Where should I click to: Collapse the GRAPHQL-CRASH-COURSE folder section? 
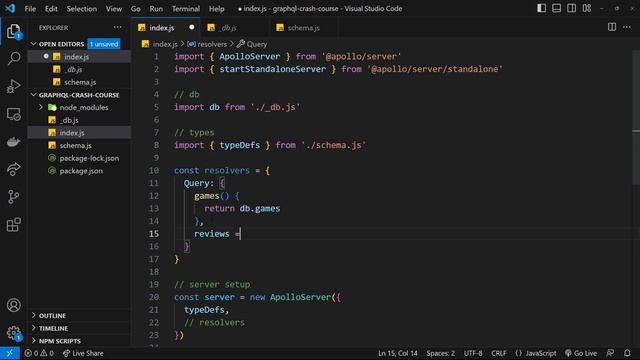point(33,95)
